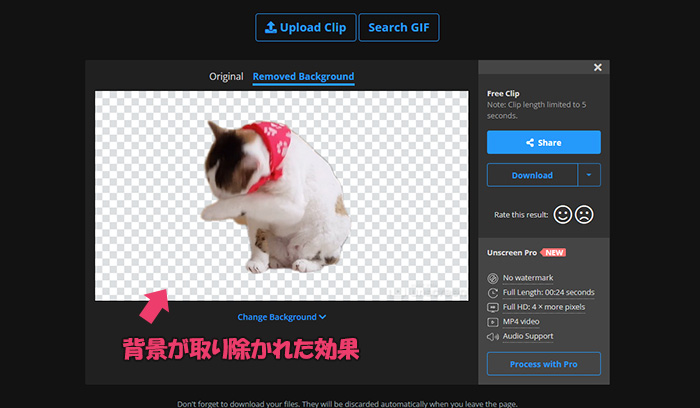Switch to the Original tab
The width and height of the screenshot is (700, 408).
tap(226, 76)
